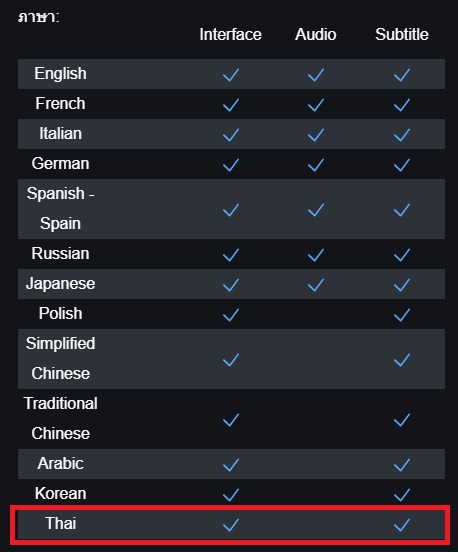Screen dimensions: 458x552
Task: Select the Audio column header
Action: click(x=316, y=34)
